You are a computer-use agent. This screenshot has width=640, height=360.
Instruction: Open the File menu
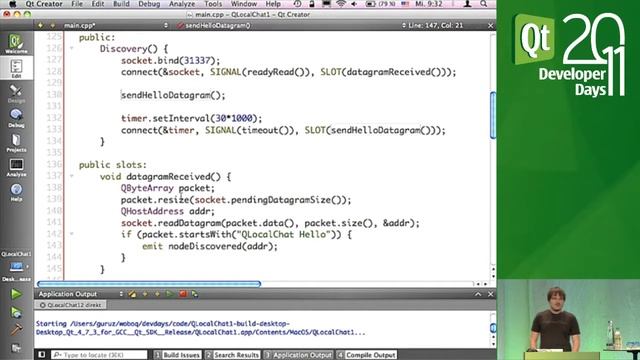click(77, 4)
